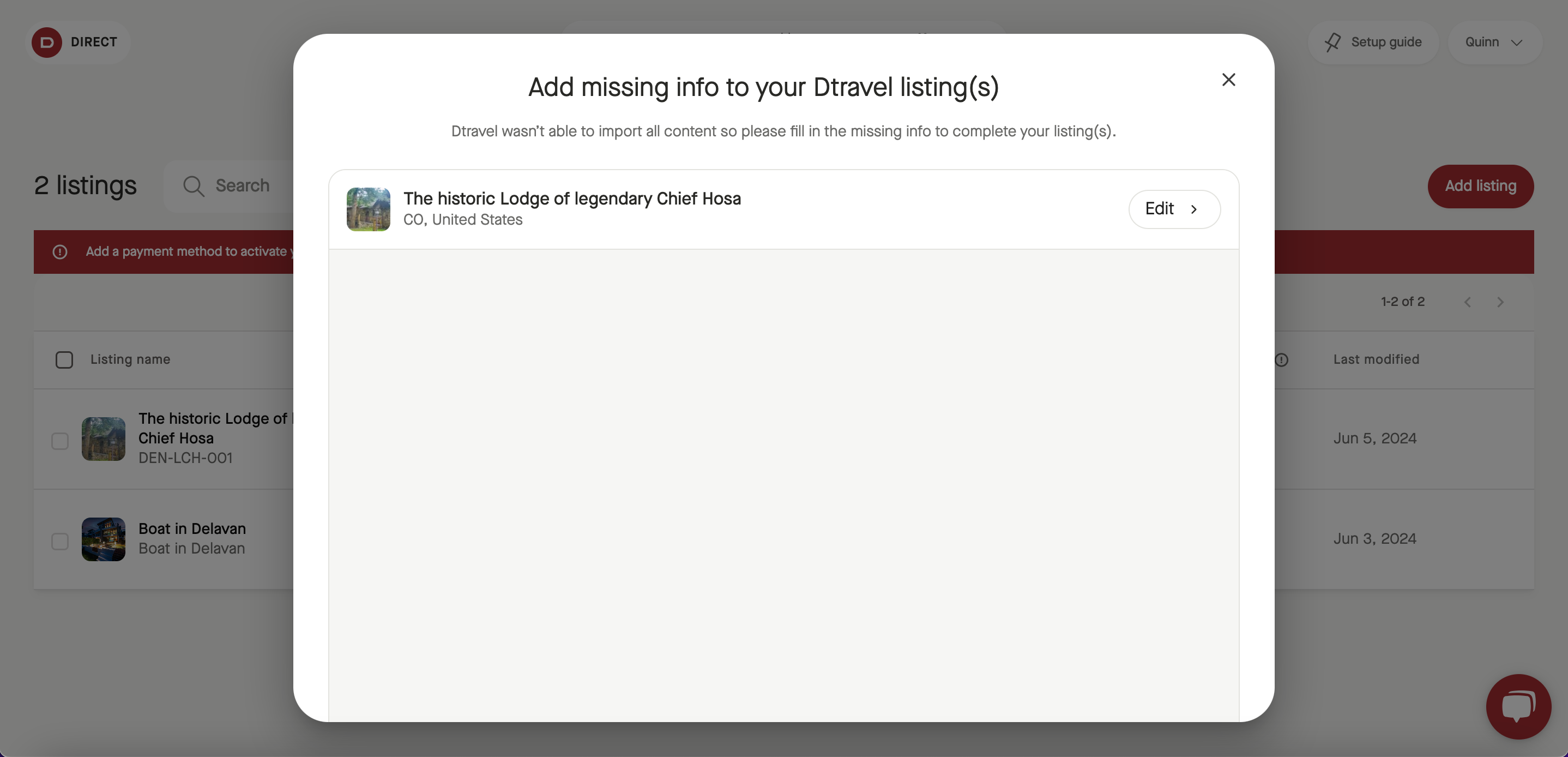
Task: Open the Setup guide
Action: 1373,42
